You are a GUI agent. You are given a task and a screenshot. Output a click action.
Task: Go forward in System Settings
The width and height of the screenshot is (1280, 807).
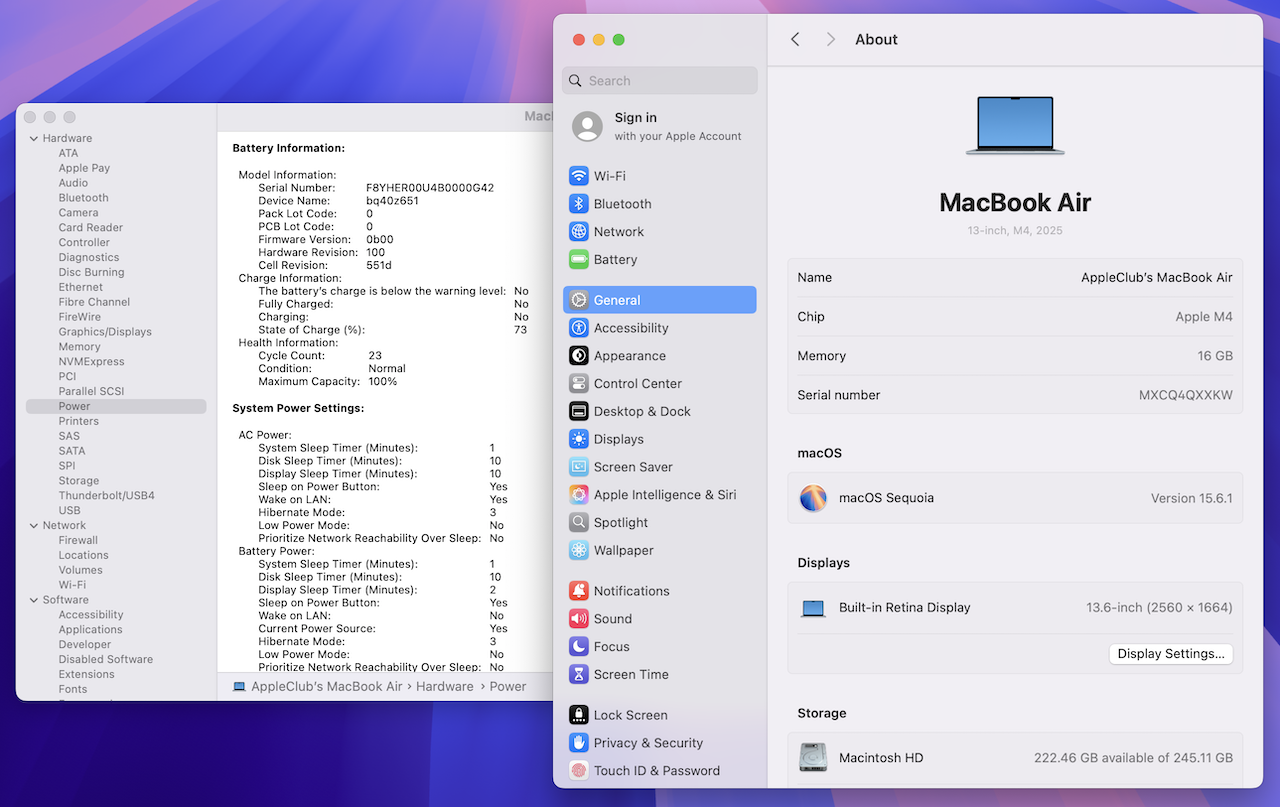pyautogui.click(x=830, y=39)
